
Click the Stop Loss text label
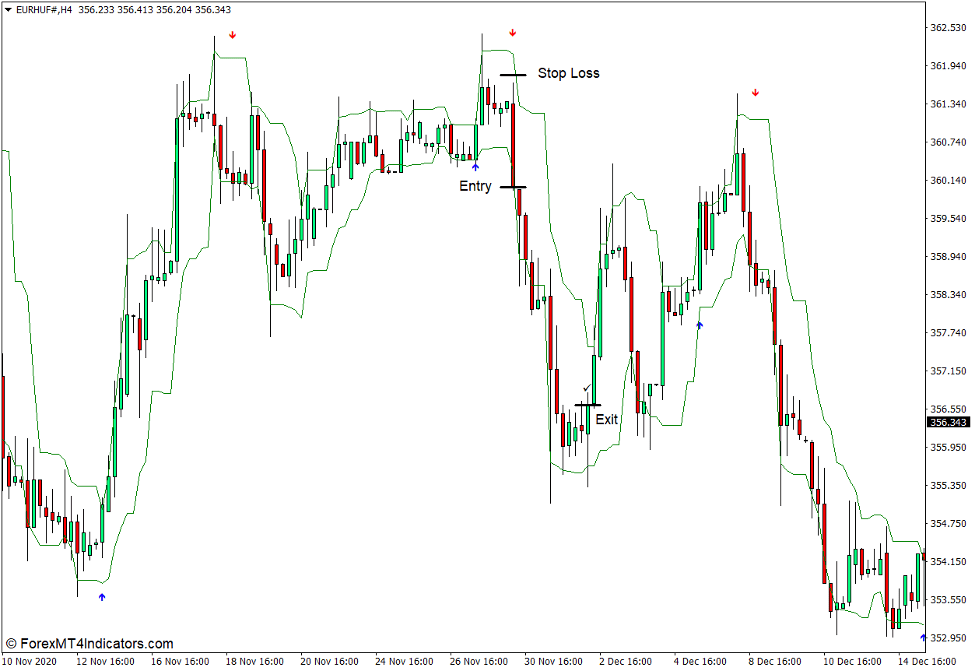[x=568, y=72]
